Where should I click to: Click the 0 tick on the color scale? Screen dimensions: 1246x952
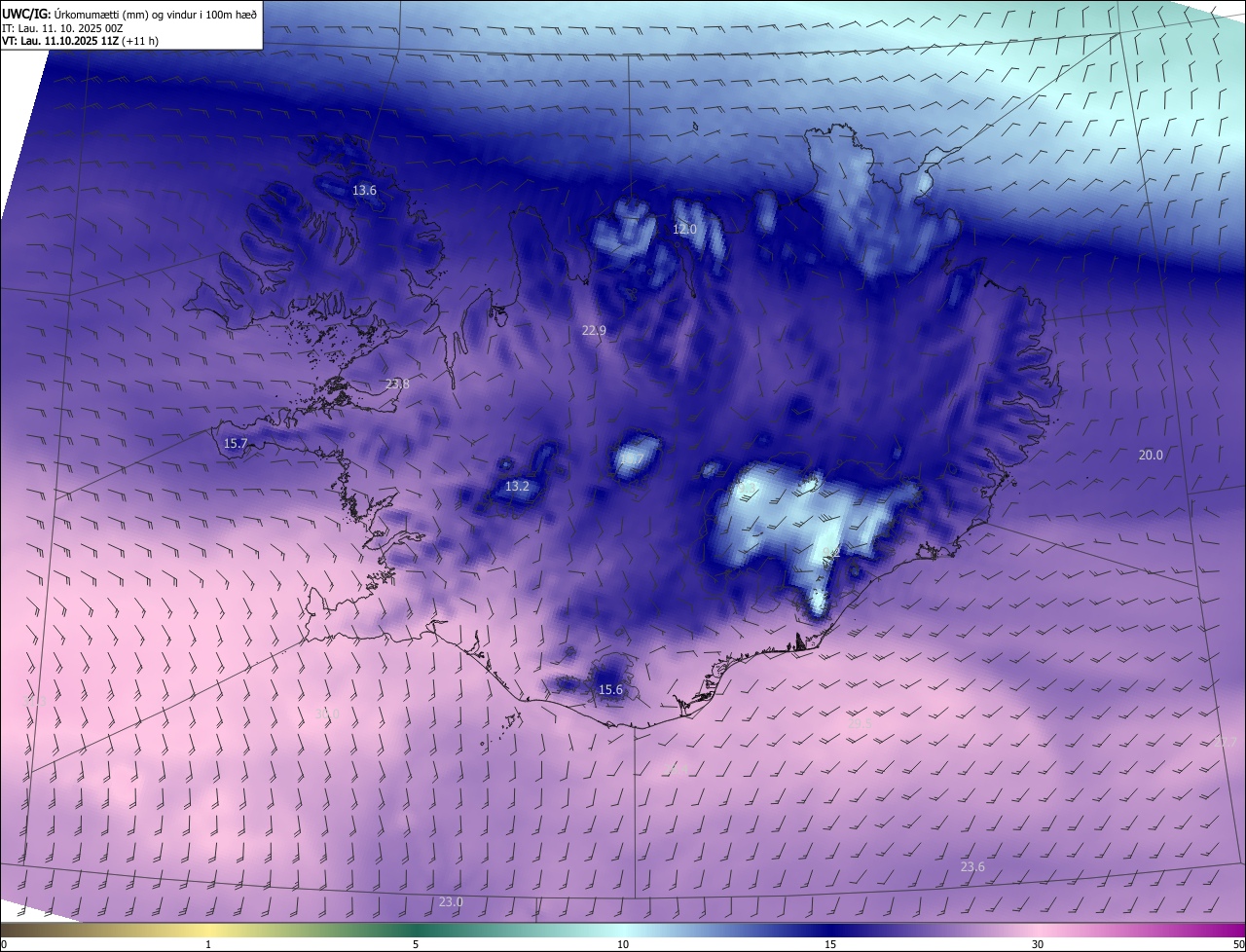(x=4, y=944)
